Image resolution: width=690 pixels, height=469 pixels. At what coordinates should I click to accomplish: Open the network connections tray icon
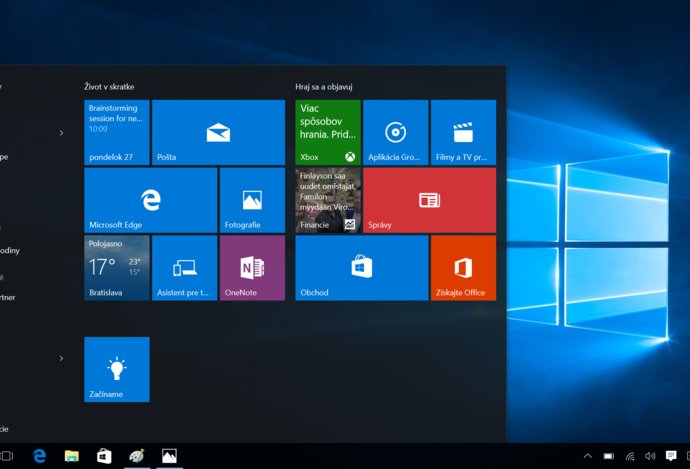(x=630, y=456)
